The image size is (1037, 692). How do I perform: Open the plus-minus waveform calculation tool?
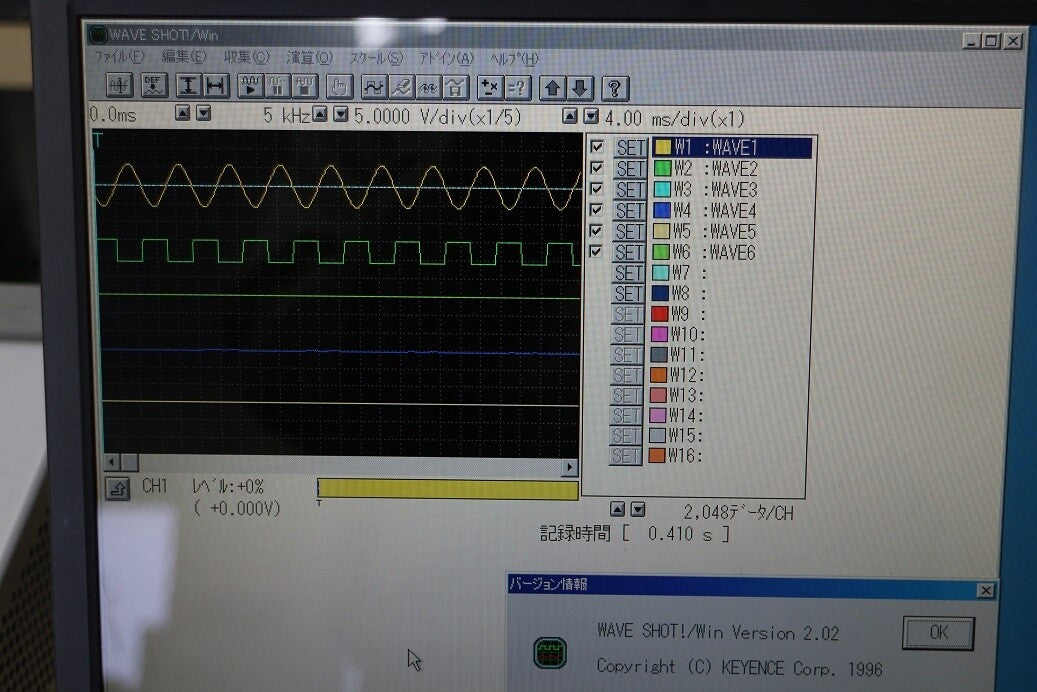coord(490,87)
